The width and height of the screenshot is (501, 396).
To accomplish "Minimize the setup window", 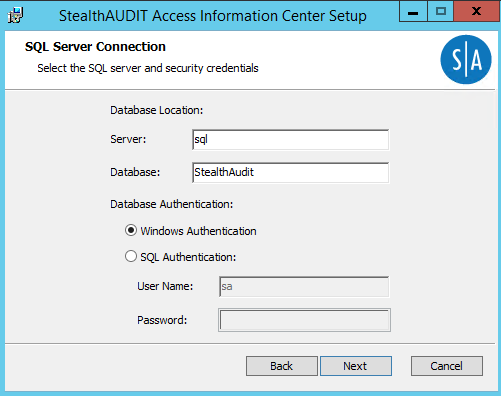I will point(413,12).
